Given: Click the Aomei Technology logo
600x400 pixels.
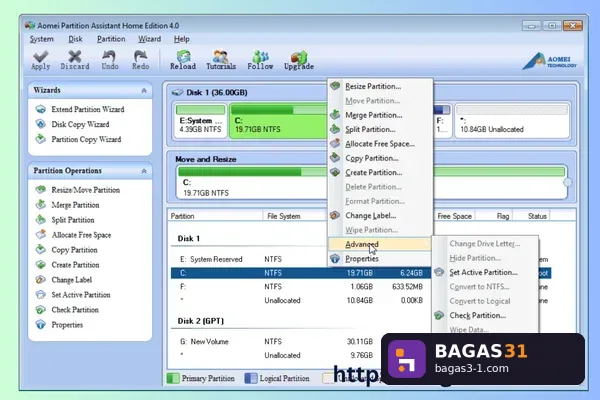Looking at the screenshot, I should coord(549,61).
